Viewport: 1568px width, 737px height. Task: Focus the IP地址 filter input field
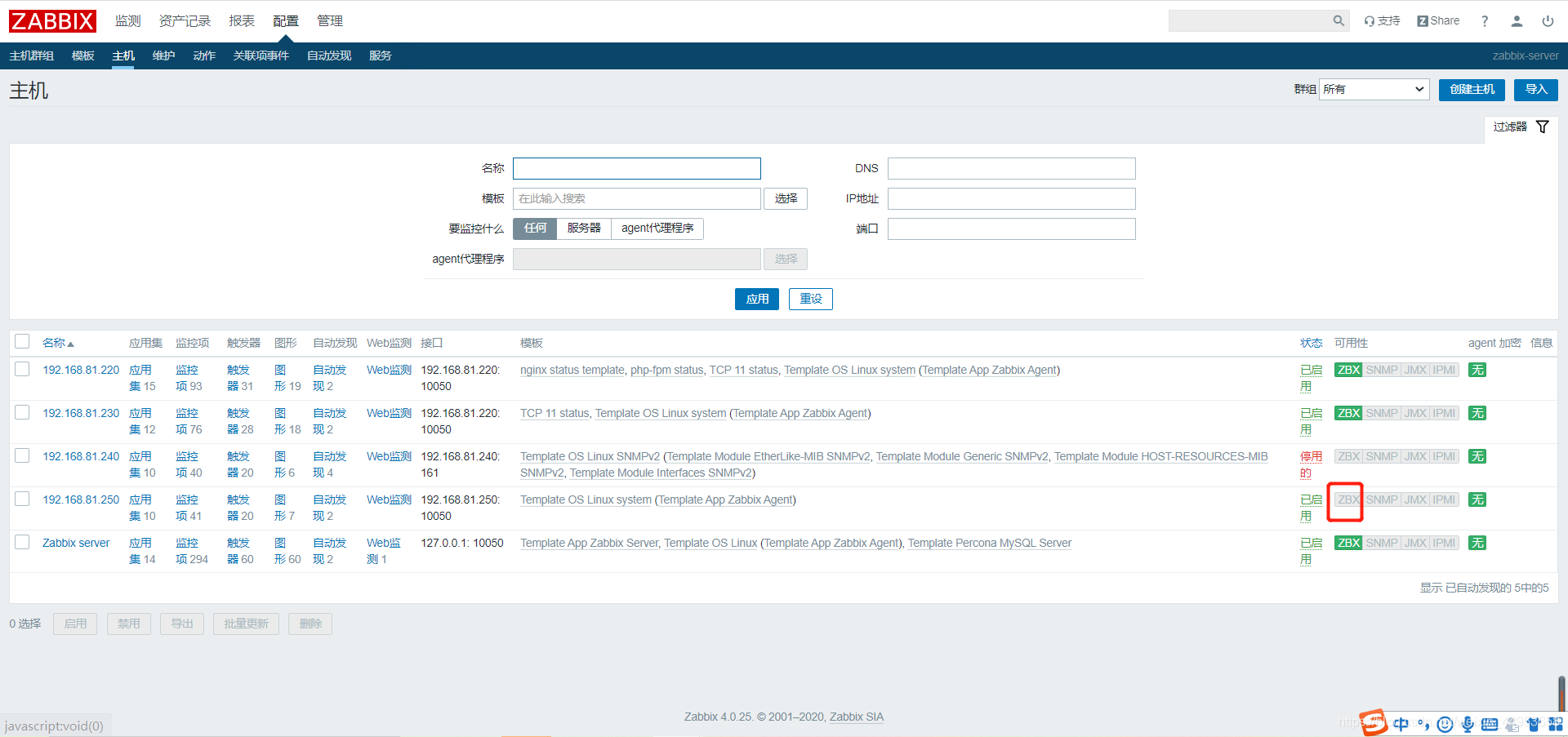1012,198
